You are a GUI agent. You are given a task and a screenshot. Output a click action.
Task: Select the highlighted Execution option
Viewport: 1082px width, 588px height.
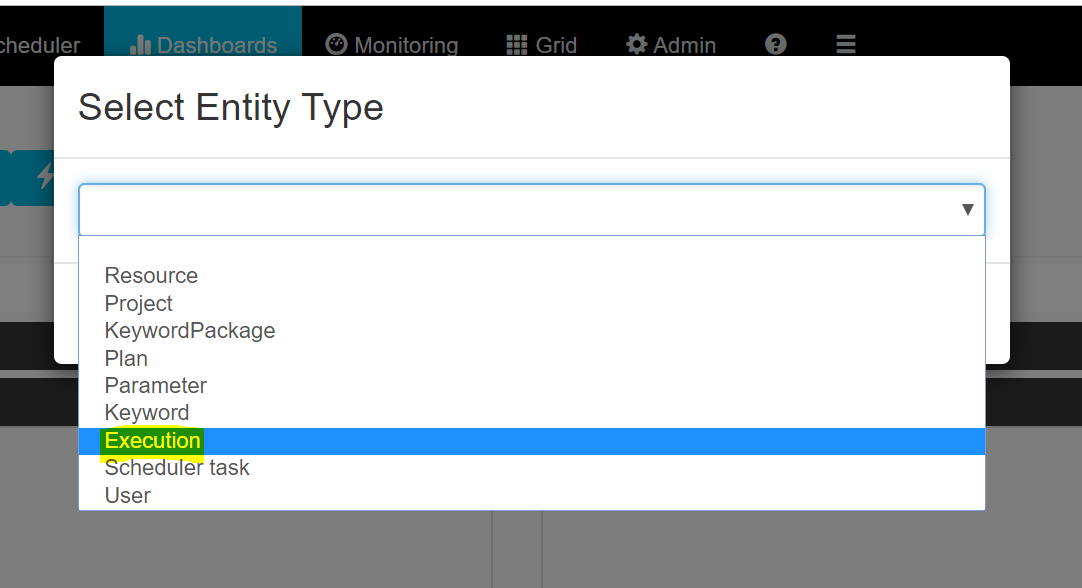tap(531, 441)
